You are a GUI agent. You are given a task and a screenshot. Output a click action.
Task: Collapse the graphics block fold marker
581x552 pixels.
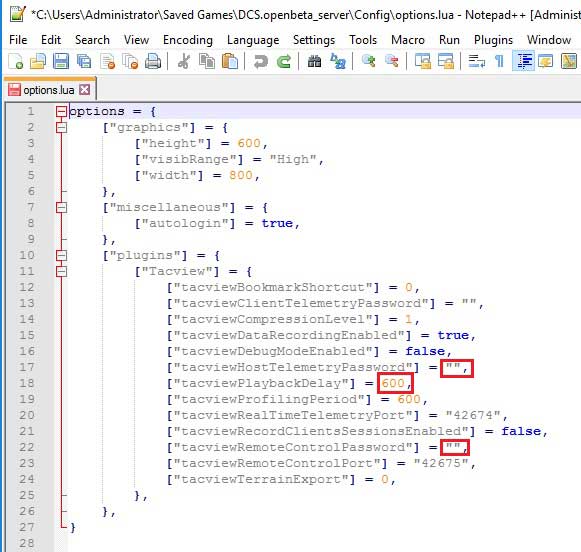click(62, 128)
